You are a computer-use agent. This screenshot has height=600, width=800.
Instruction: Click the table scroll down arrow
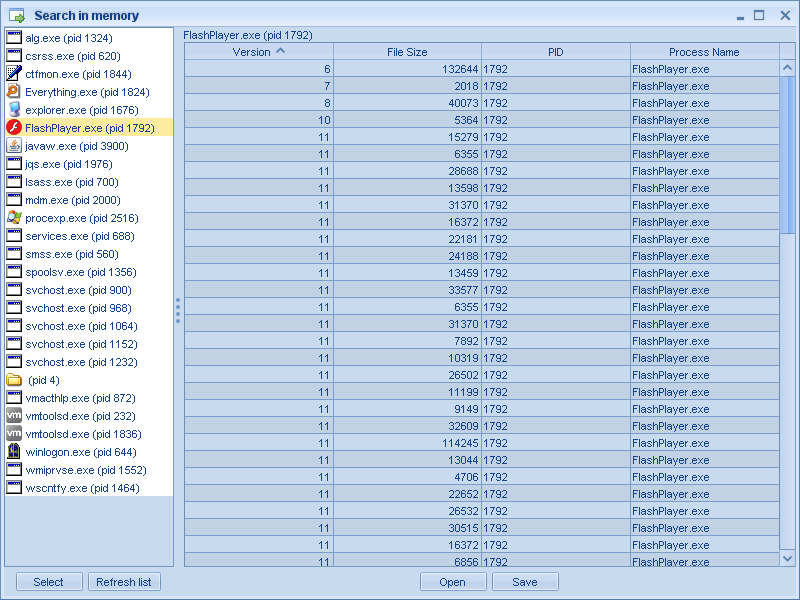click(787, 559)
